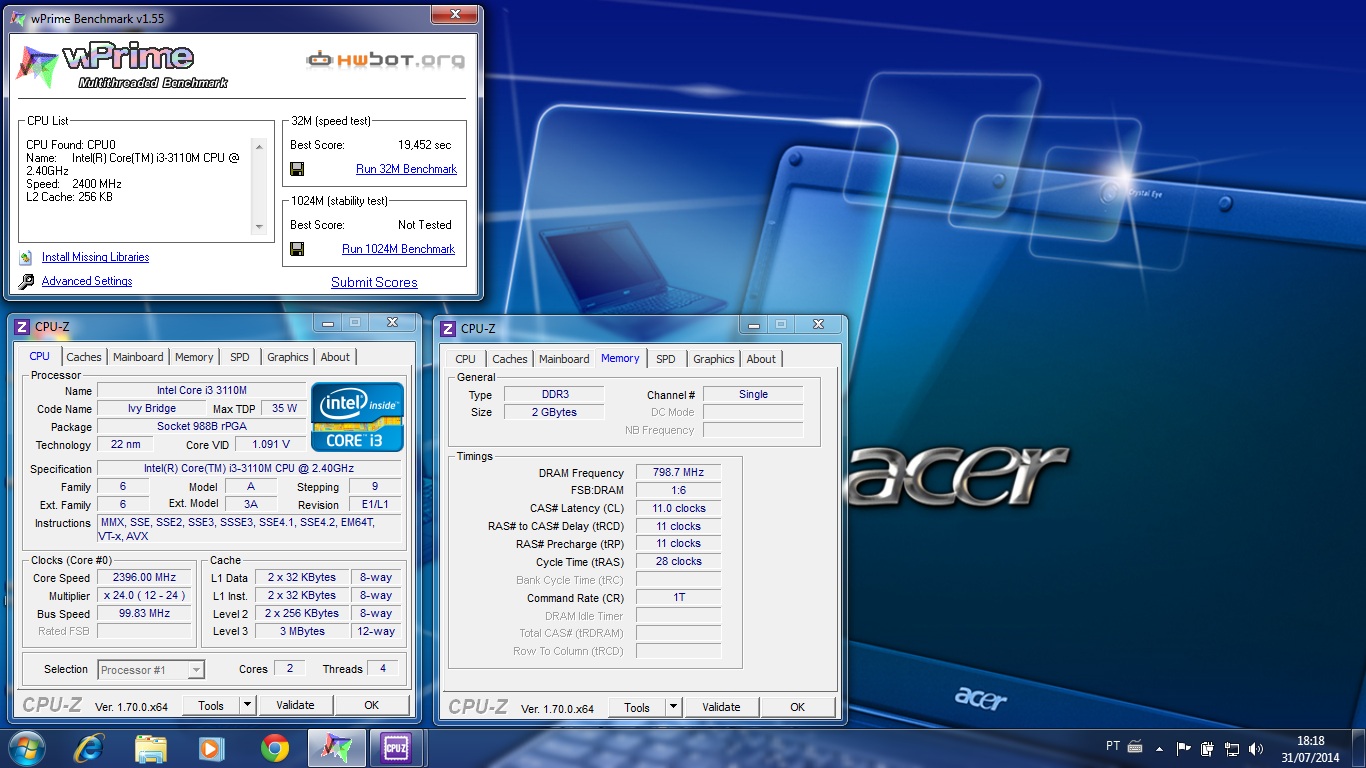
Task: Click scroll up arrow in CPU List
Action: pyautogui.click(x=260, y=146)
